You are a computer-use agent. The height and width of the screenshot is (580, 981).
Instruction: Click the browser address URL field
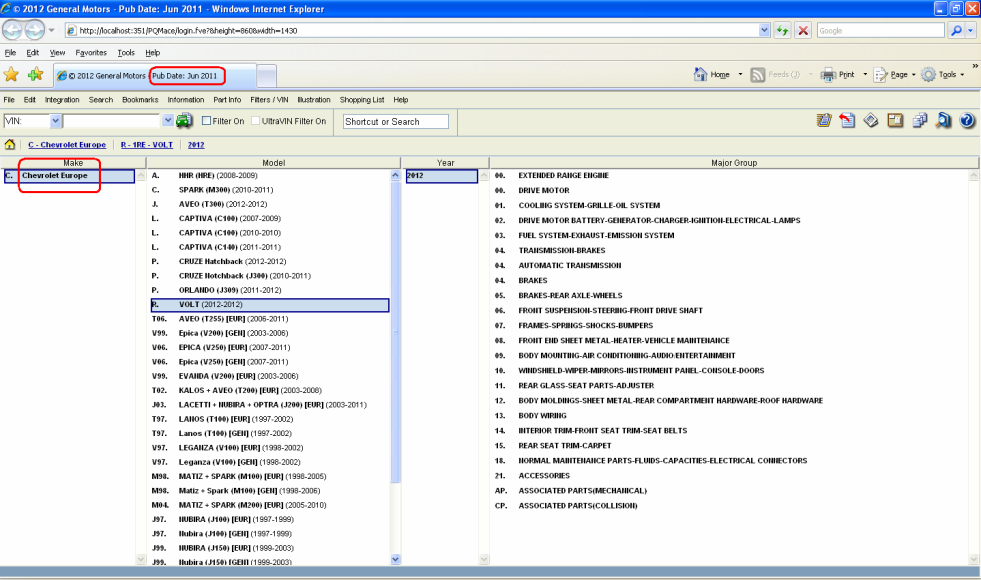(x=413, y=30)
